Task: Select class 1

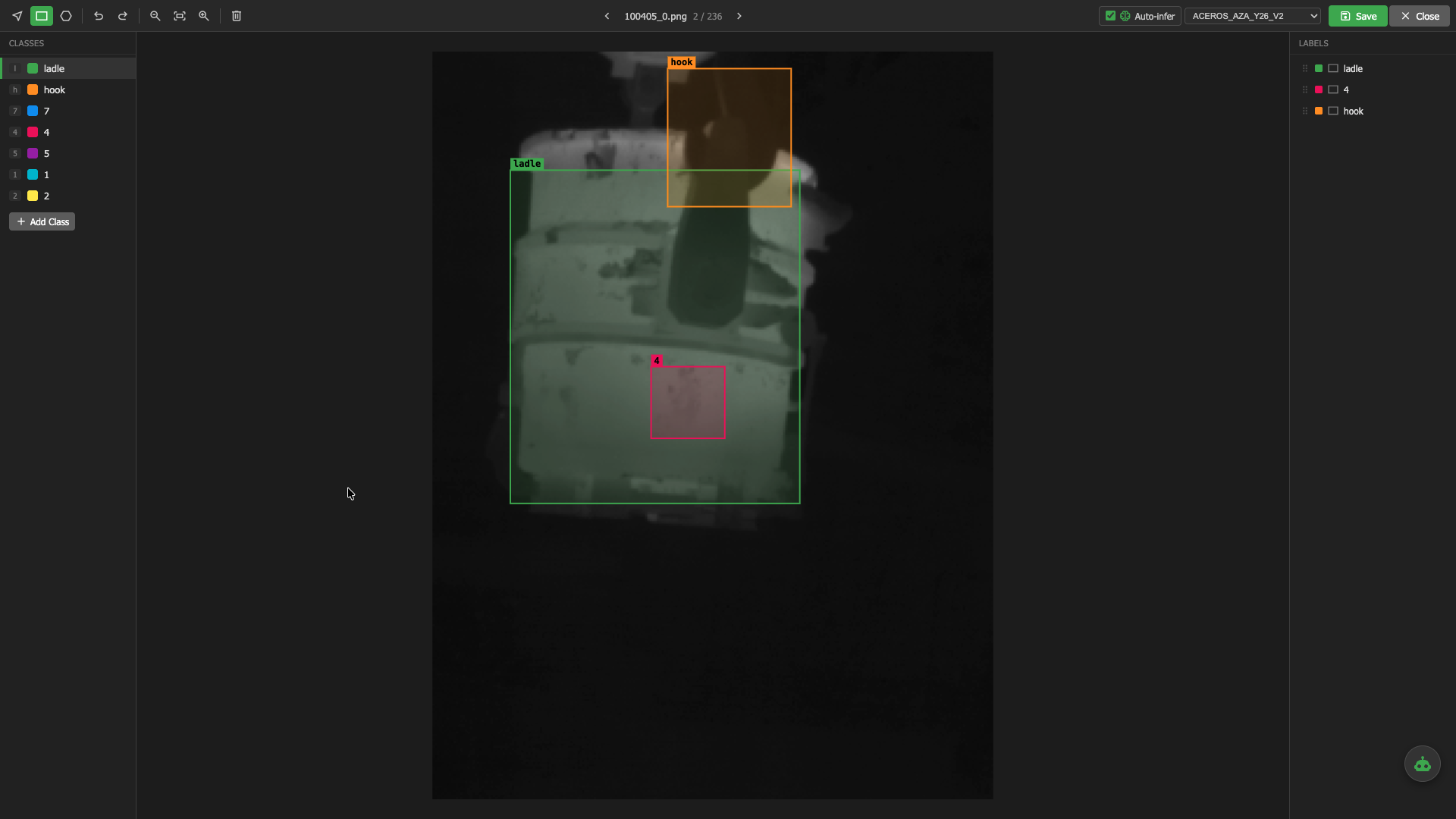Action: pyautogui.click(x=68, y=174)
